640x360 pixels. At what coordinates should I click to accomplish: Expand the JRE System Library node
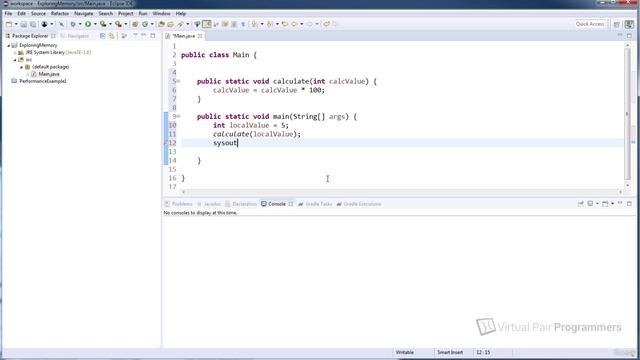15,53
